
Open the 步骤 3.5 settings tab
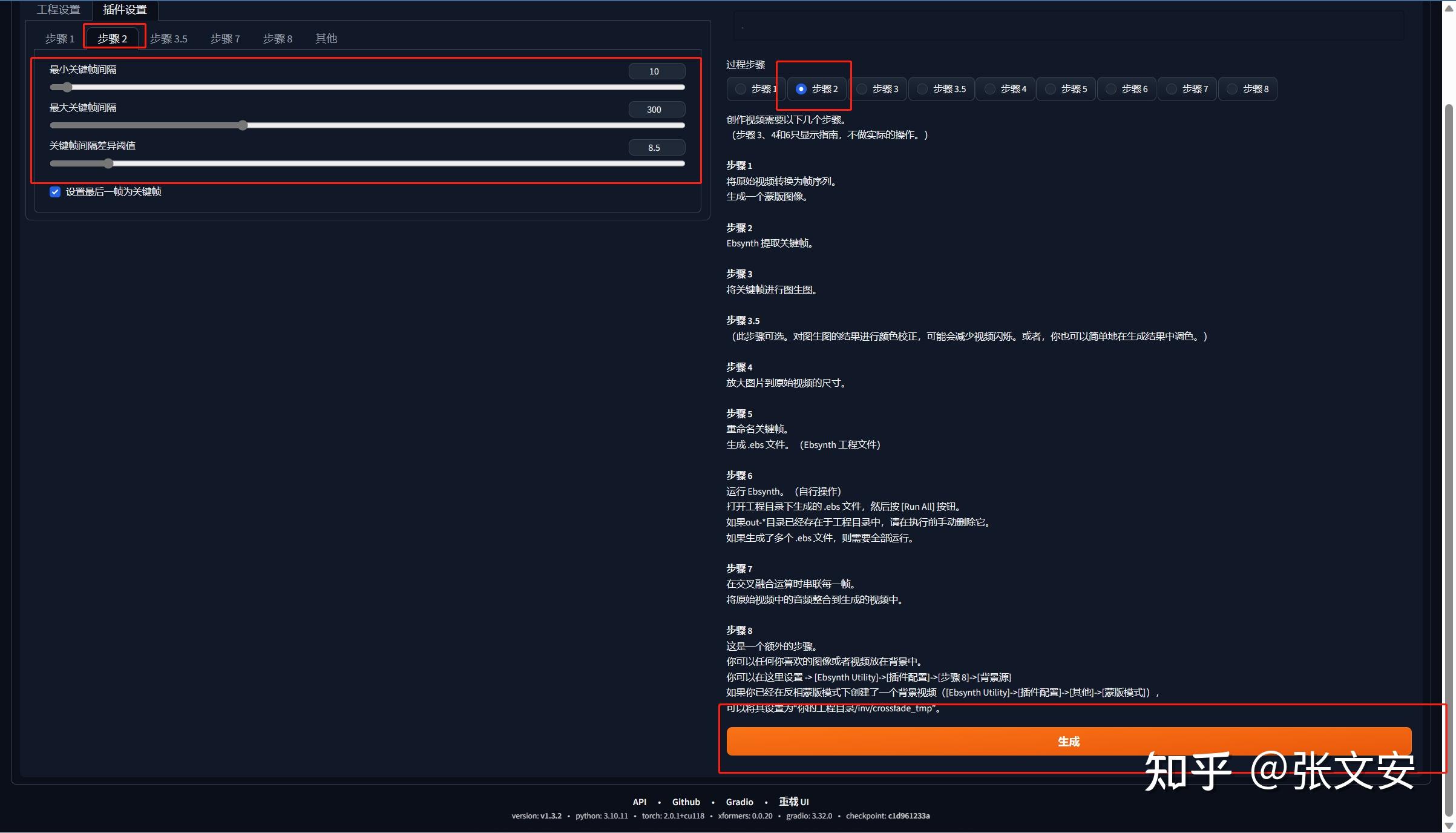pyautogui.click(x=169, y=38)
